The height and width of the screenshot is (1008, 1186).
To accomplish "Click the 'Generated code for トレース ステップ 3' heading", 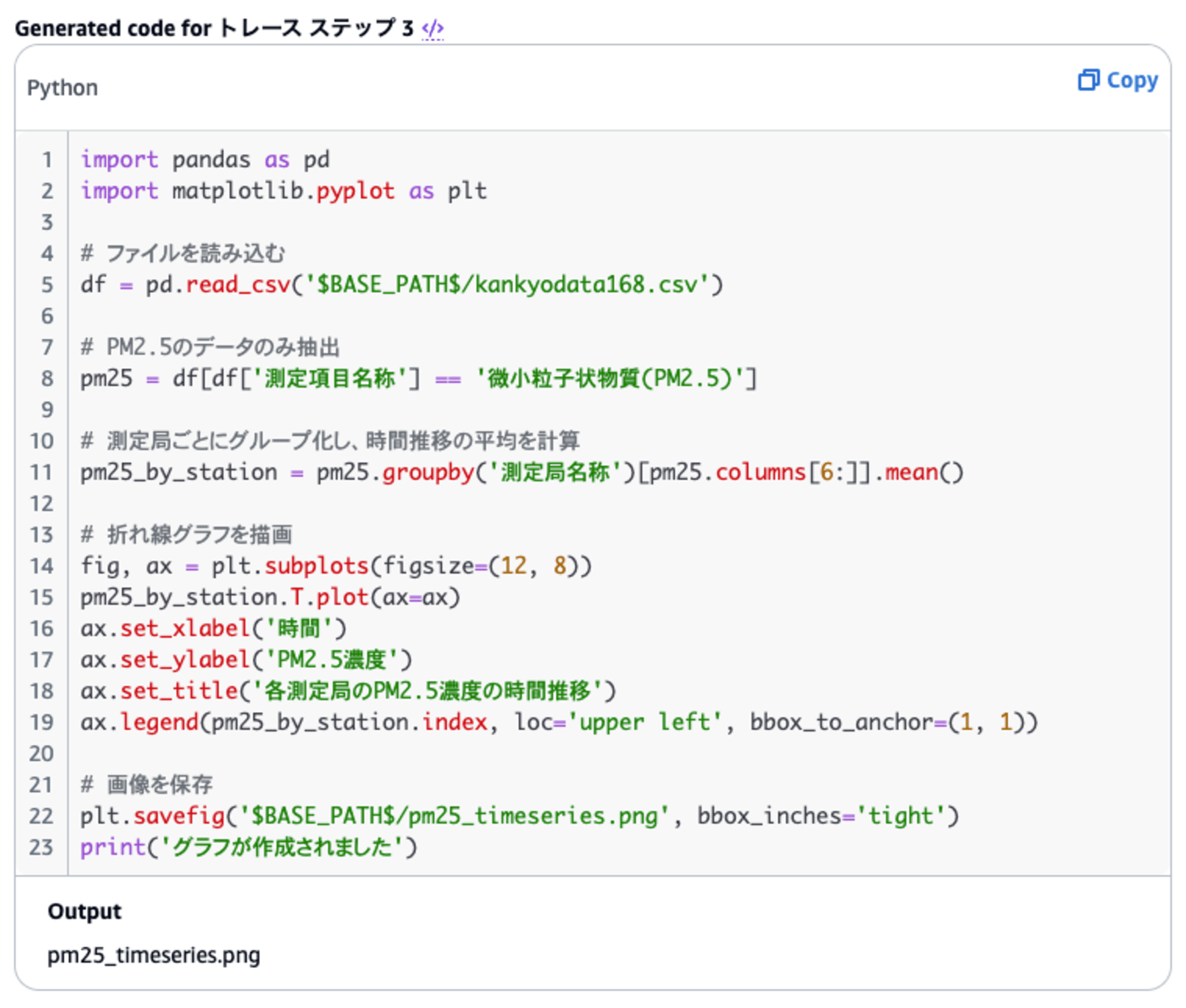I will point(214,28).
